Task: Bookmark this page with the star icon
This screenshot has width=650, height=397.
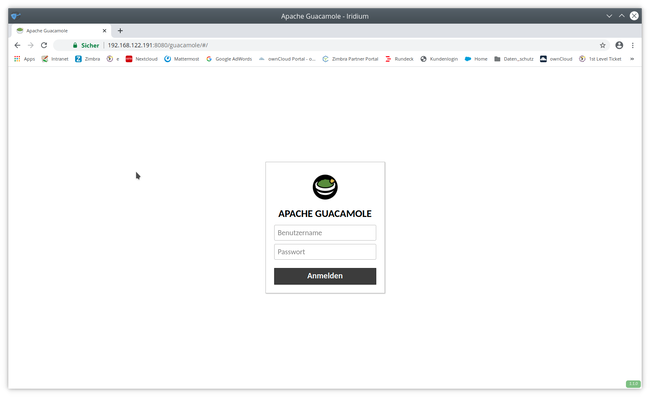Action: [602, 45]
